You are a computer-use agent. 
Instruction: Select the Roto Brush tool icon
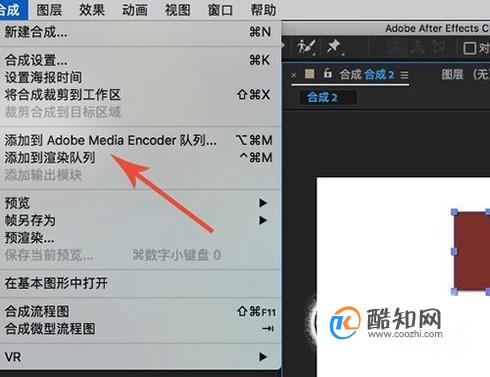point(306,47)
